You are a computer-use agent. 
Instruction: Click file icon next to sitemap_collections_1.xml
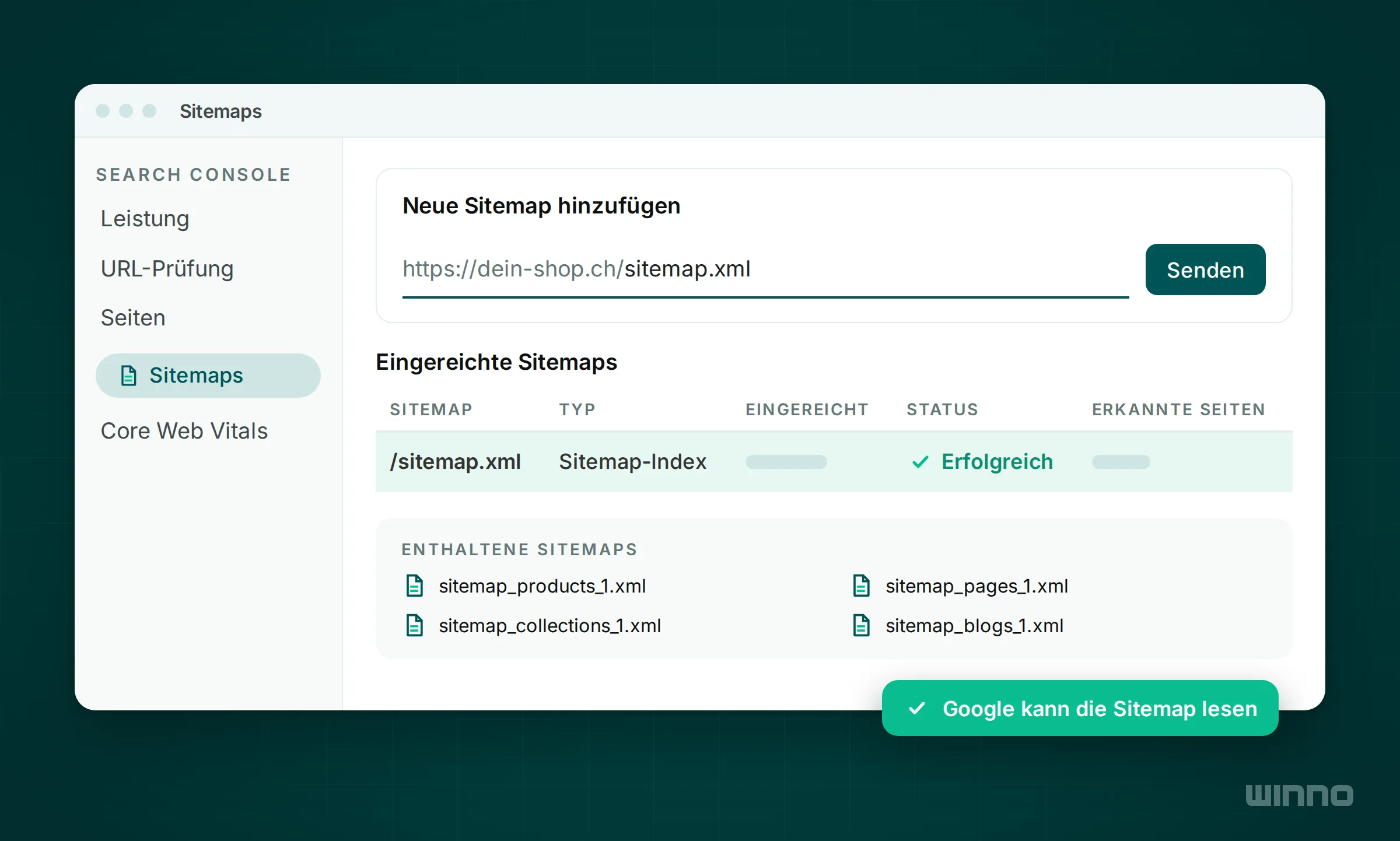(x=414, y=625)
